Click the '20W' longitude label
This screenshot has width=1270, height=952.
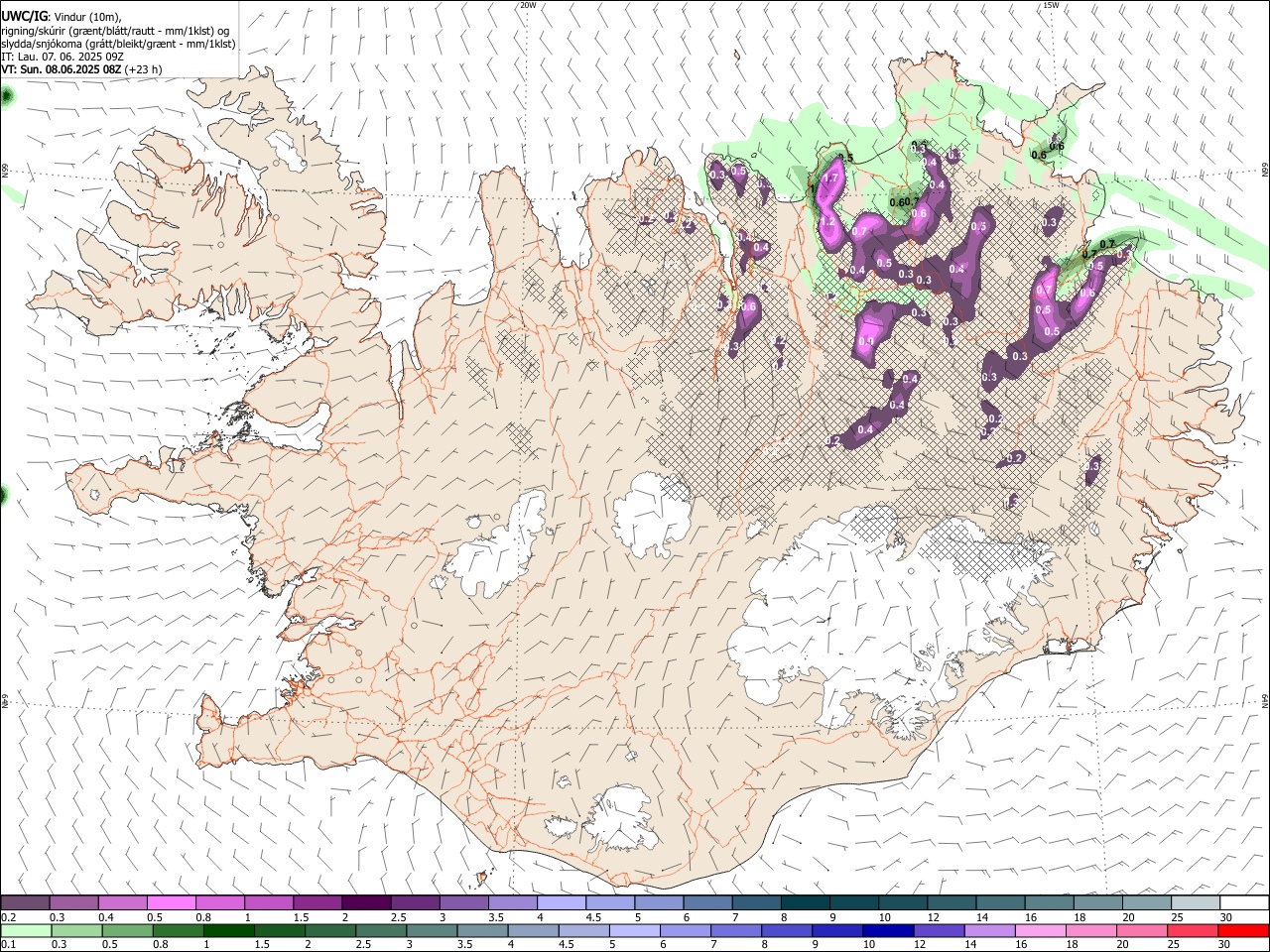tap(528, 5)
